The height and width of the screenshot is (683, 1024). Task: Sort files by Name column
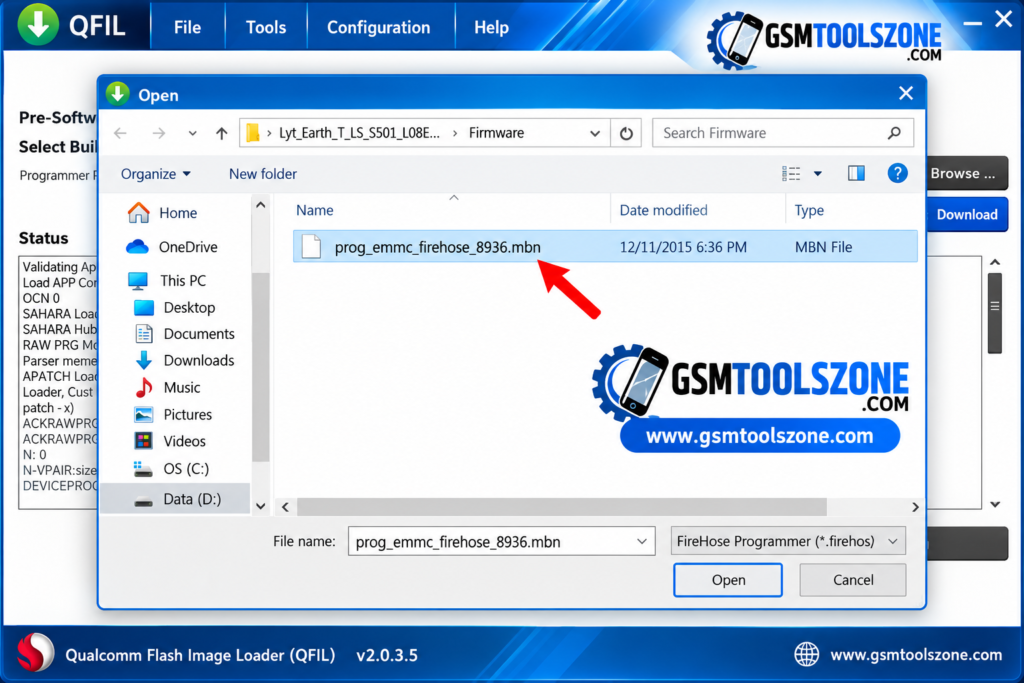coord(315,210)
